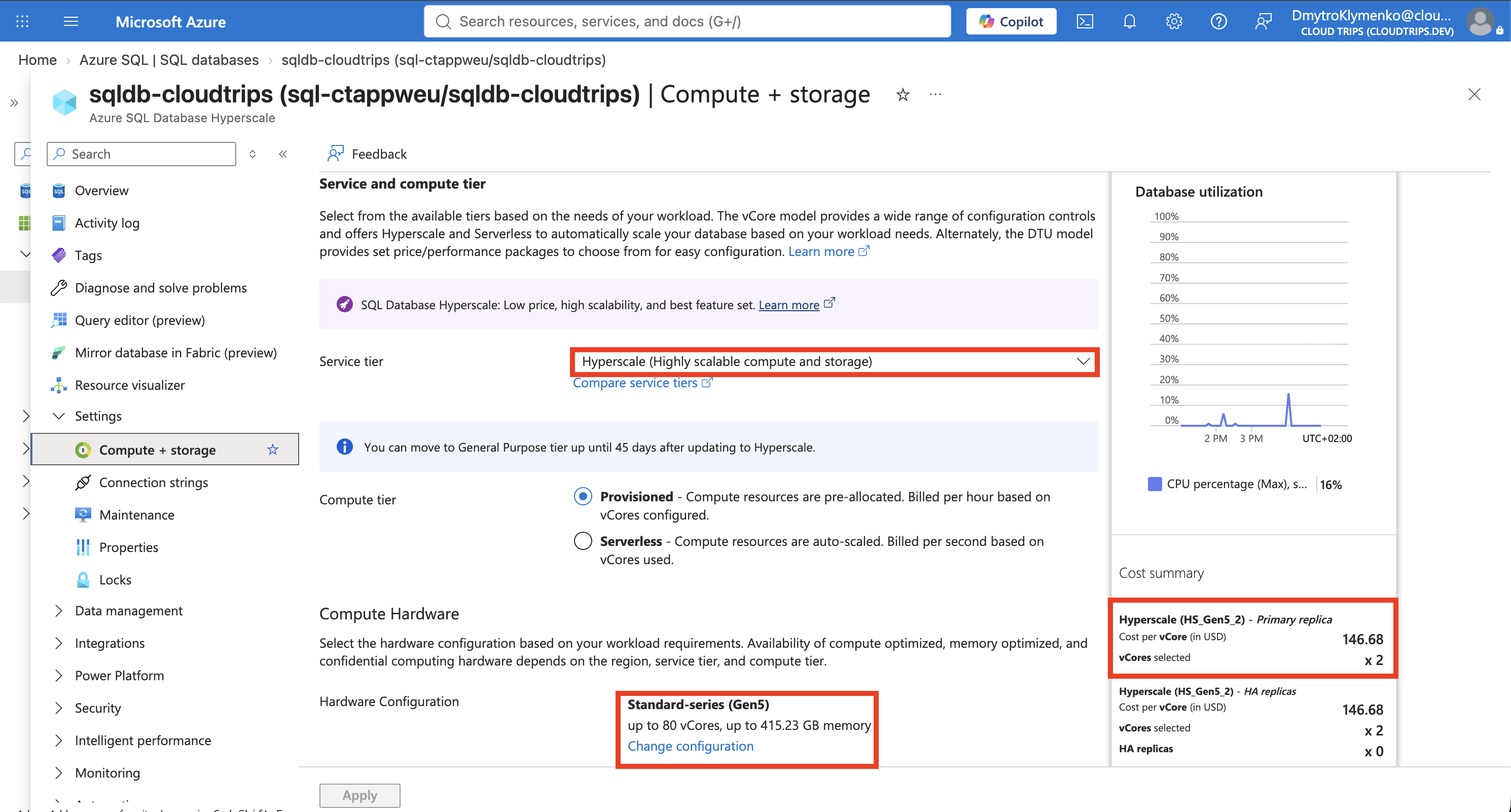Click the CPU percentage legend color swatch
The image size is (1511, 812).
(1155, 484)
